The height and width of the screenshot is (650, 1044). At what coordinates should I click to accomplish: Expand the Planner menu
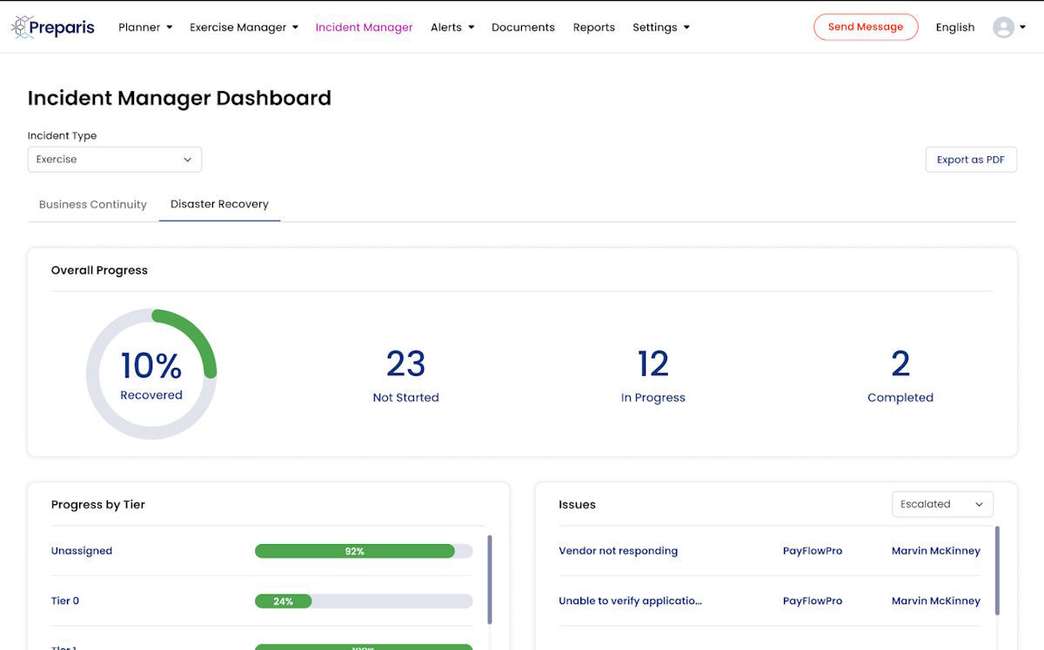(x=144, y=27)
